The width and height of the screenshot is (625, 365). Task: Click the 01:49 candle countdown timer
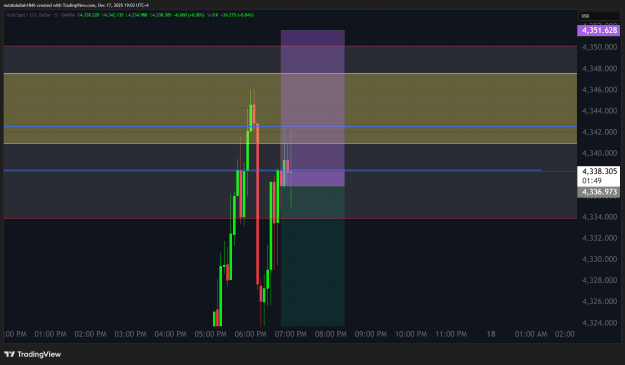pyautogui.click(x=592, y=181)
